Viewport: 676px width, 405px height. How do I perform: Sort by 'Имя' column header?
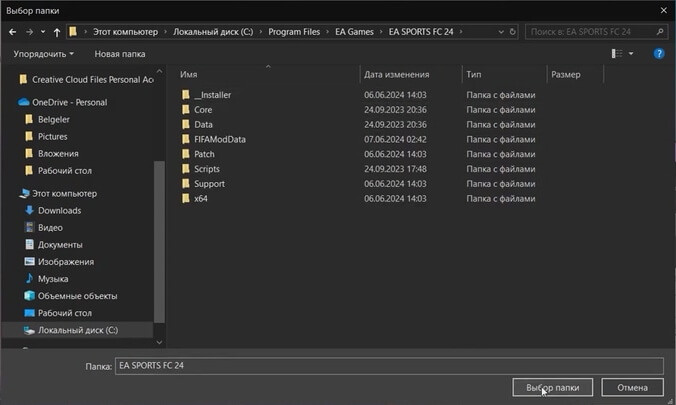pyautogui.click(x=188, y=75)
